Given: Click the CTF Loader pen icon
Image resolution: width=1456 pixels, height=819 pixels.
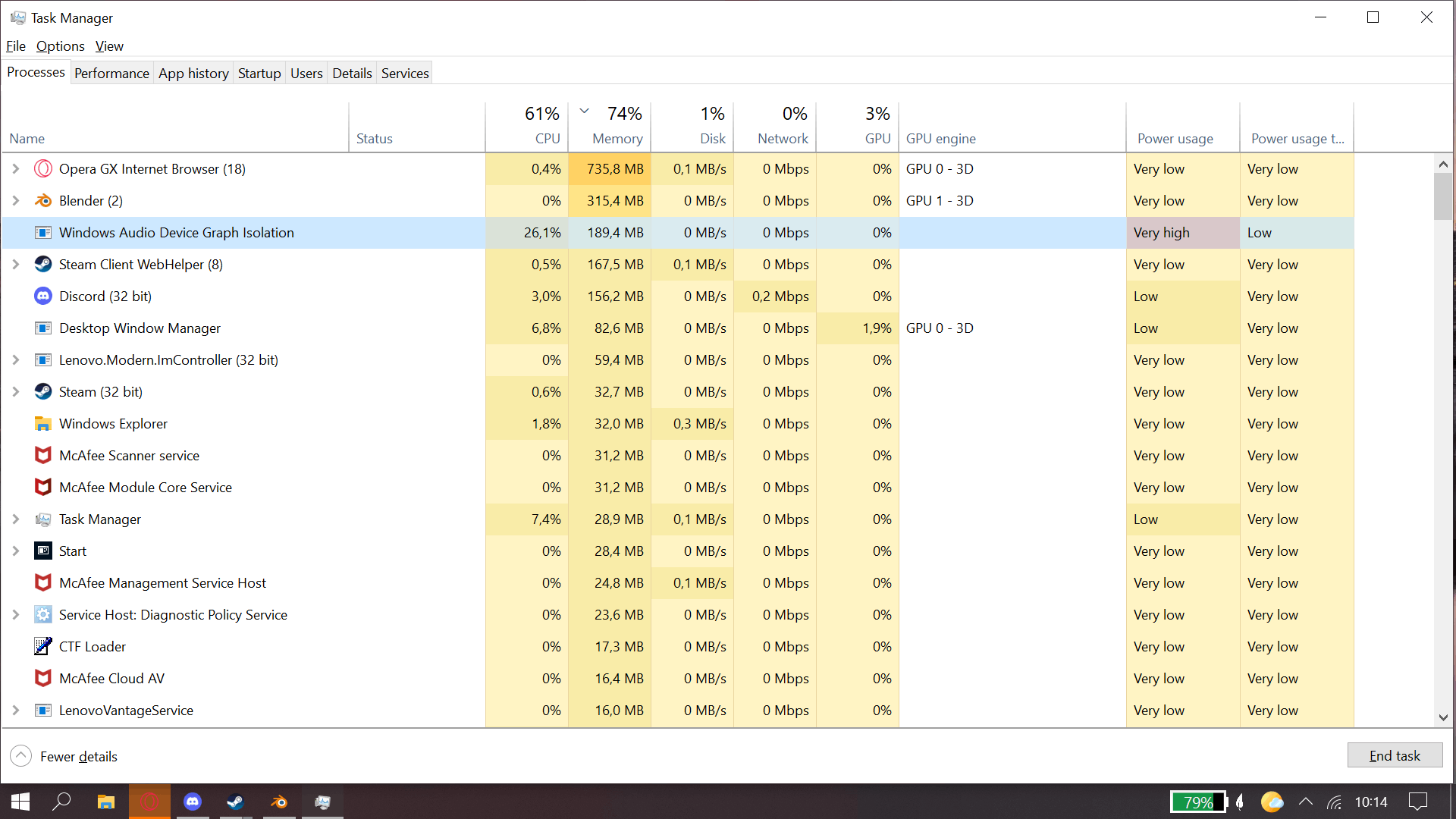Looking at the screenshot, I should pyautogui.click(x=43, y=647).
